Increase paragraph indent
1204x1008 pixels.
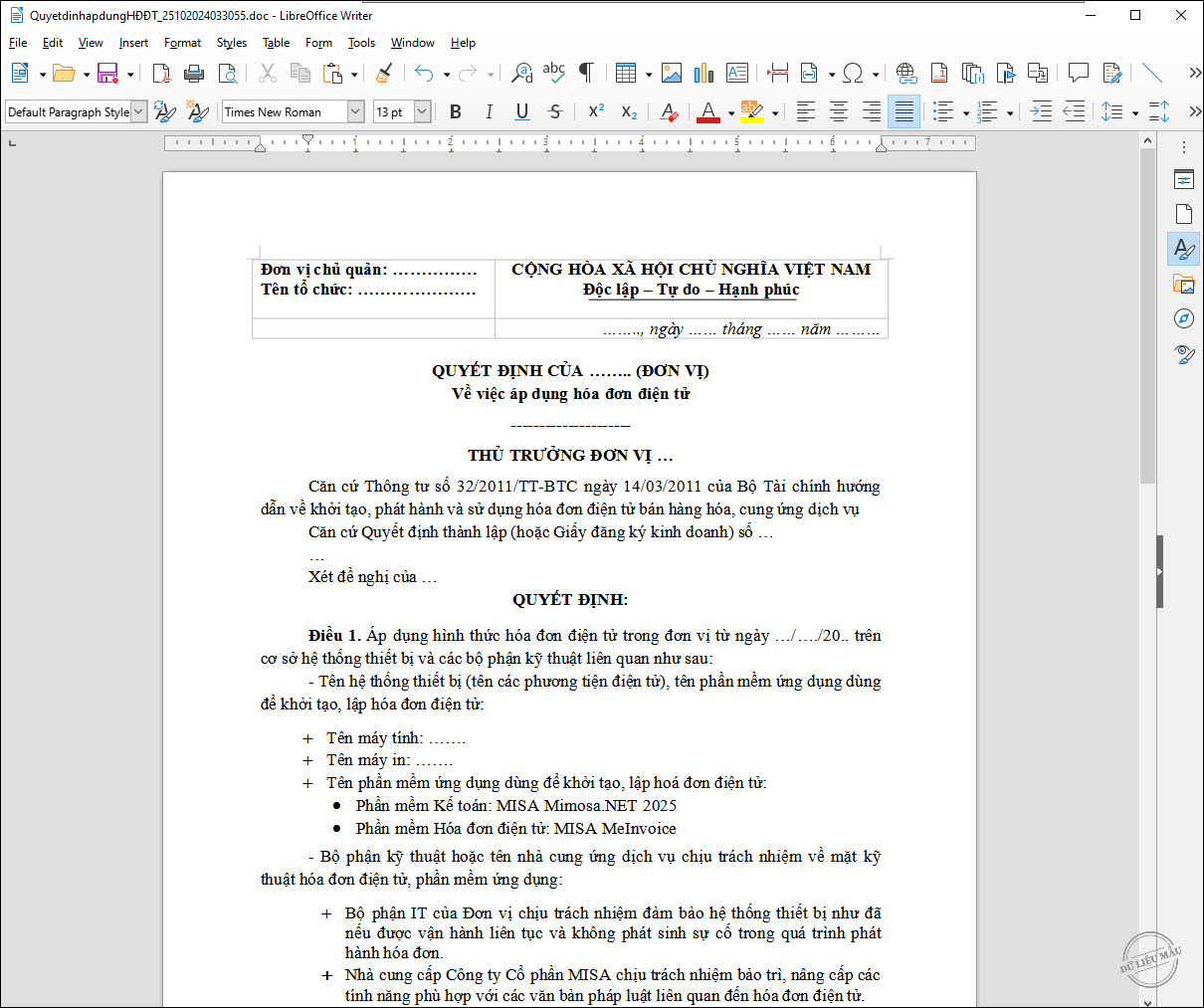pos(1041,111)
